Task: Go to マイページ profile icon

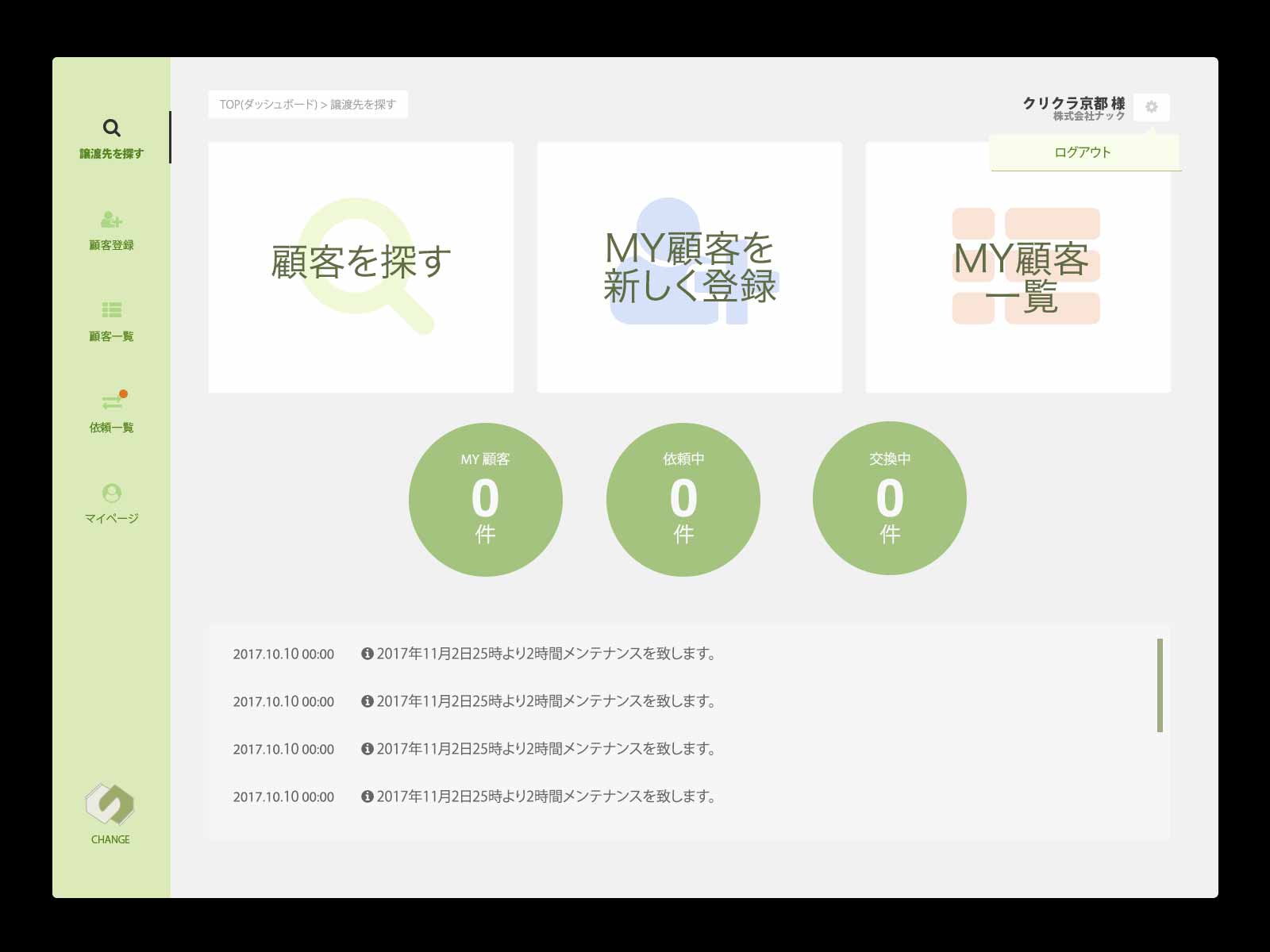Action: 112,493
